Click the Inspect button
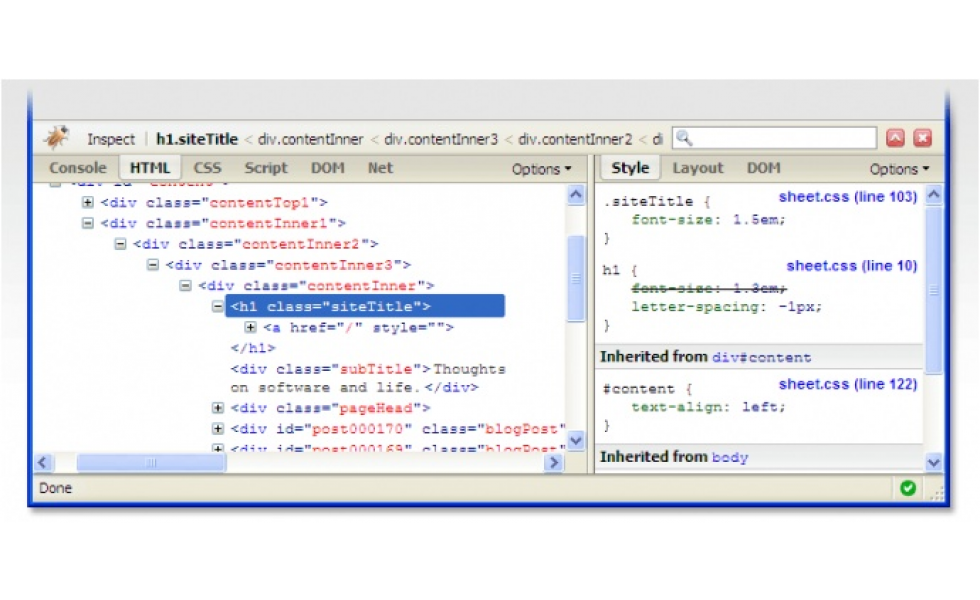 point(111,139)
